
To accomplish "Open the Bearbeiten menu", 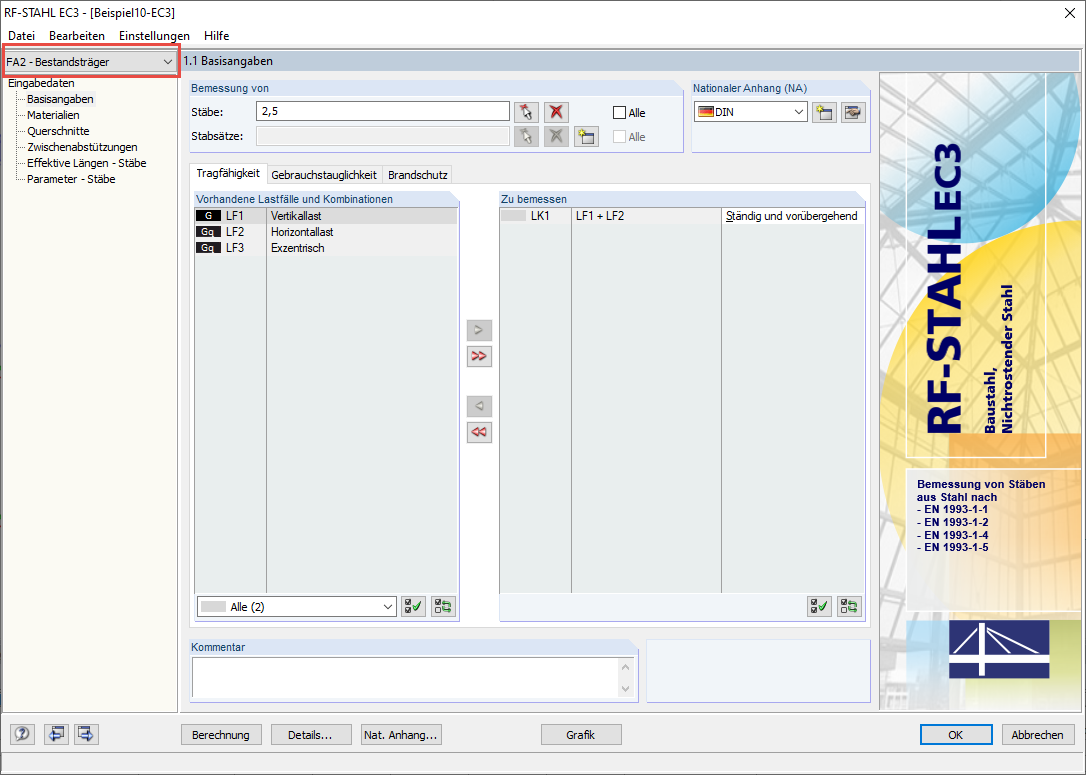I will click(77, 35).
